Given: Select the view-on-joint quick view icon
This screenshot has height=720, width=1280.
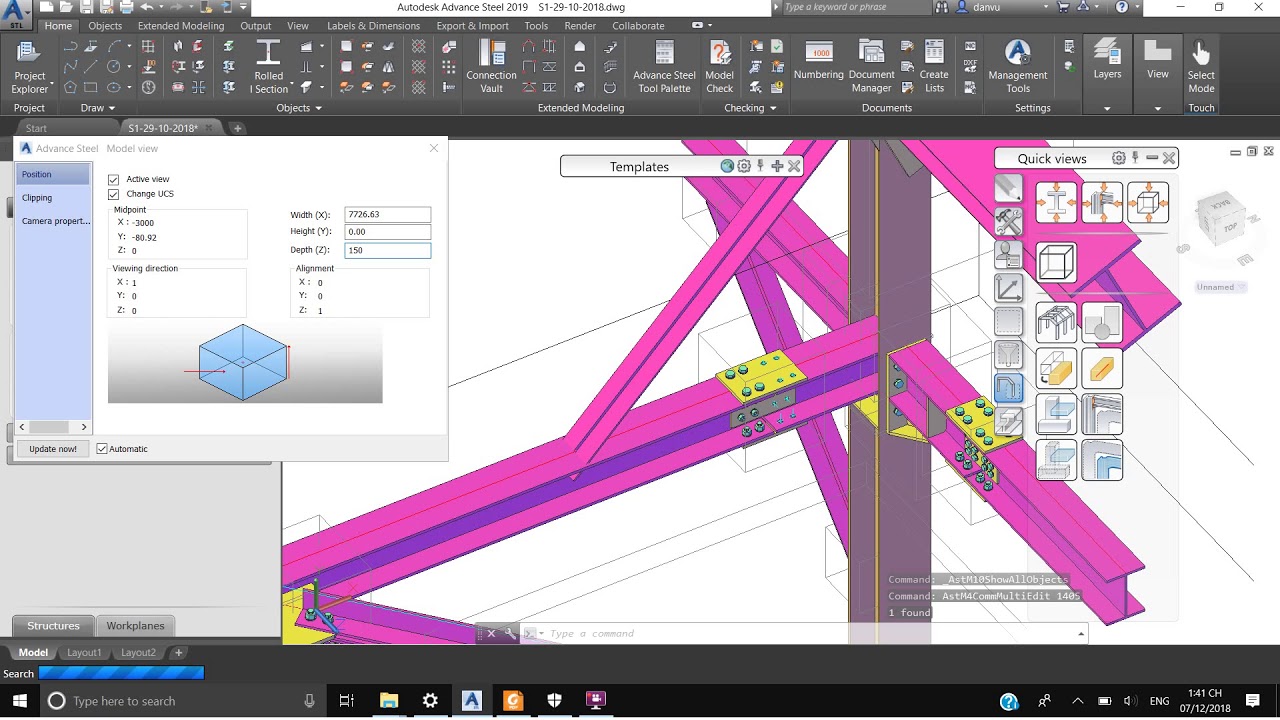Looking at the screenshot, I should coord(1102,202).
